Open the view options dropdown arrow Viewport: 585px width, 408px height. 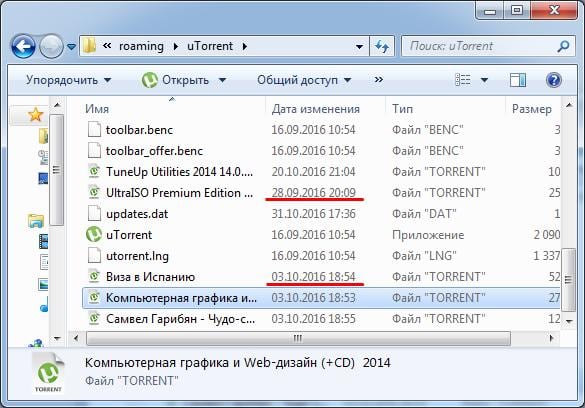tap(484, 80)
